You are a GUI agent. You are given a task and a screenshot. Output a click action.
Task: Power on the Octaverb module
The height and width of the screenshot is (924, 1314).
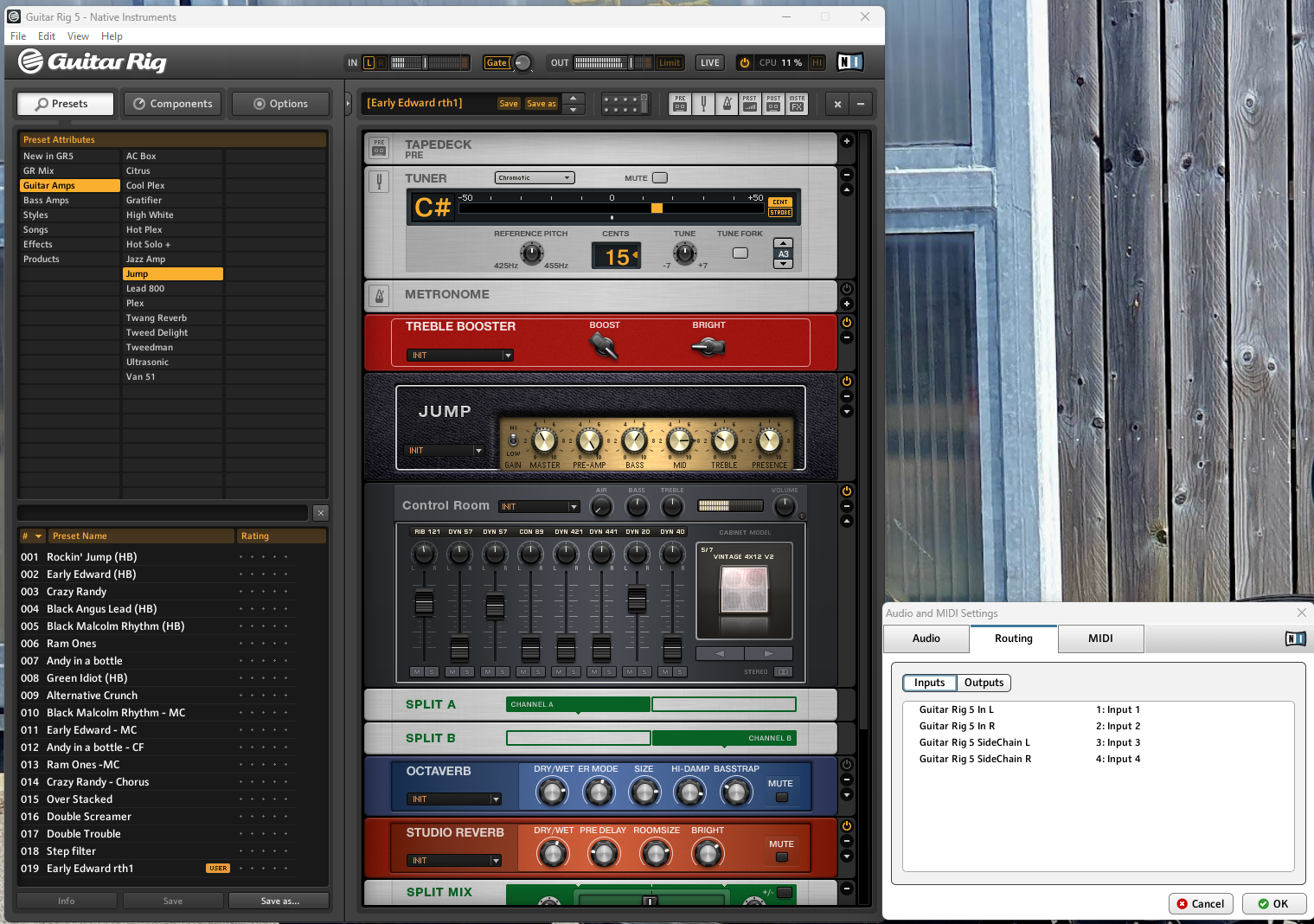(x=847, y=765)
